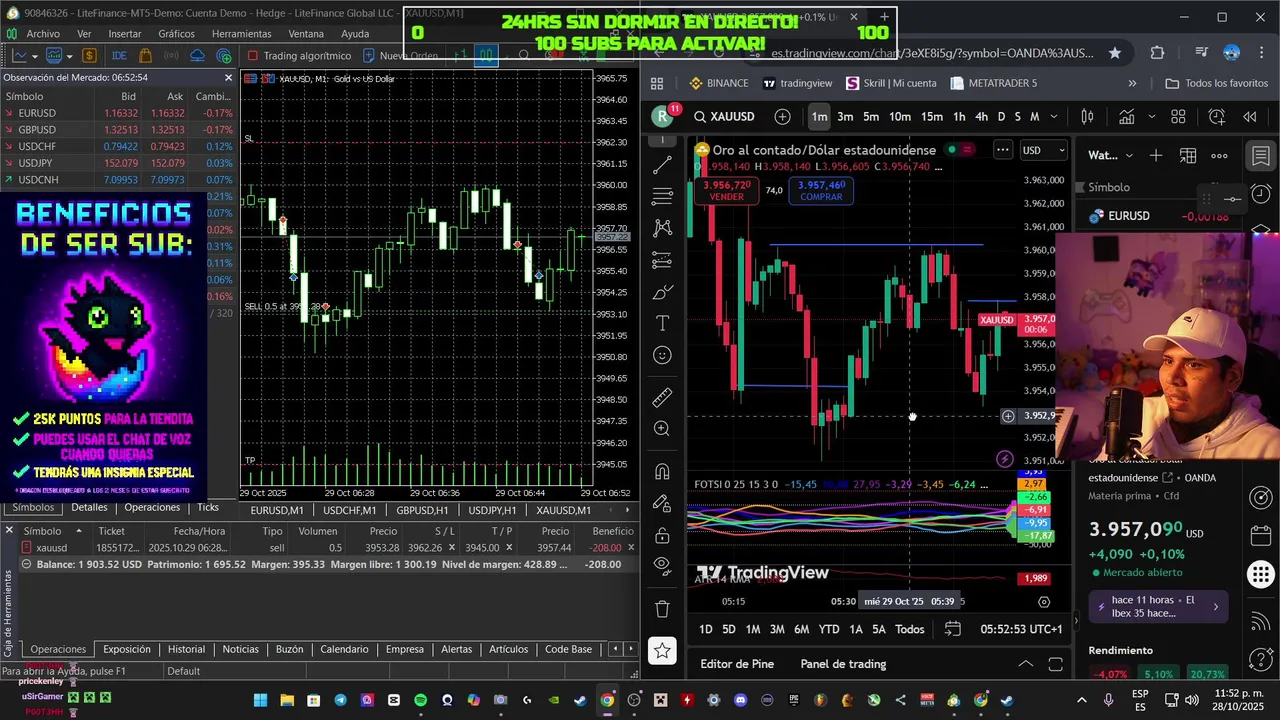Screen dimensions: 1280x720
Task: Toggle stay in drawing mode pencil-lock
Action: pyautogui.click(x=662, y=504)
